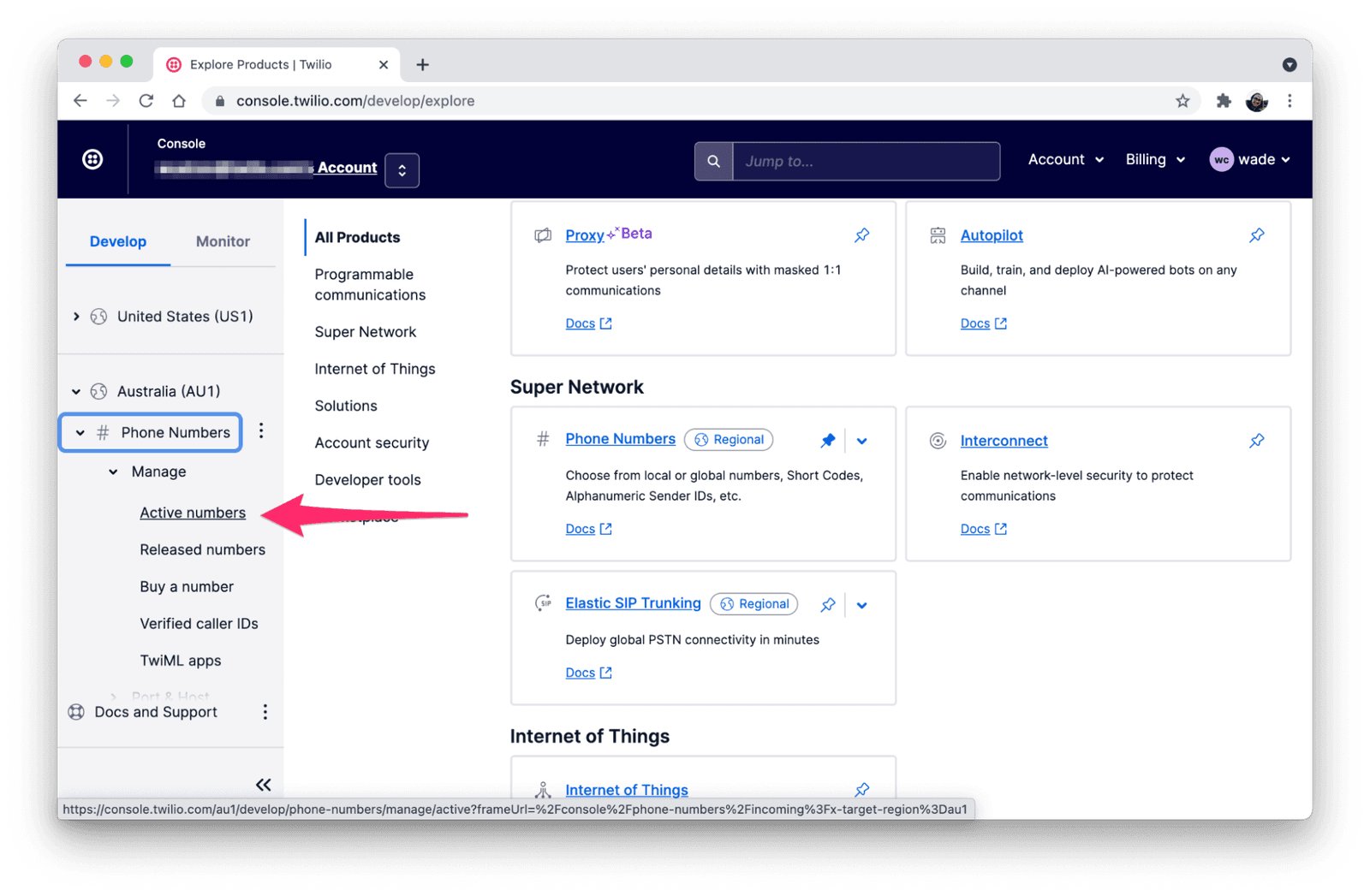Expand Elastic SIP Trunking region chevron
1370x896 pixels.
pos(861,605)
